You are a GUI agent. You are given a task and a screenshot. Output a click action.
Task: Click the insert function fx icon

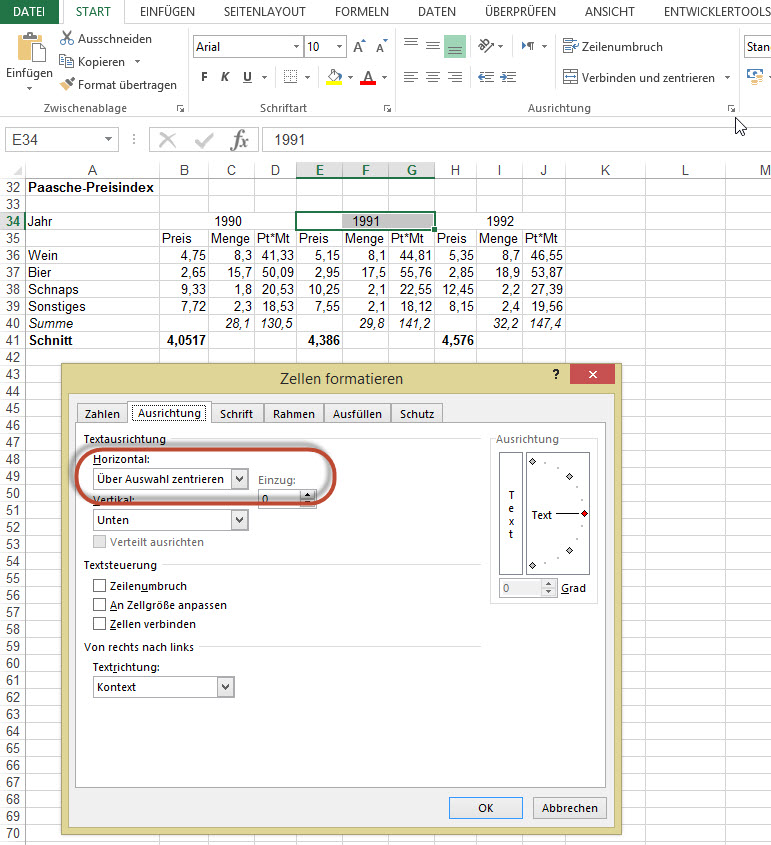[x=239, y=140]
